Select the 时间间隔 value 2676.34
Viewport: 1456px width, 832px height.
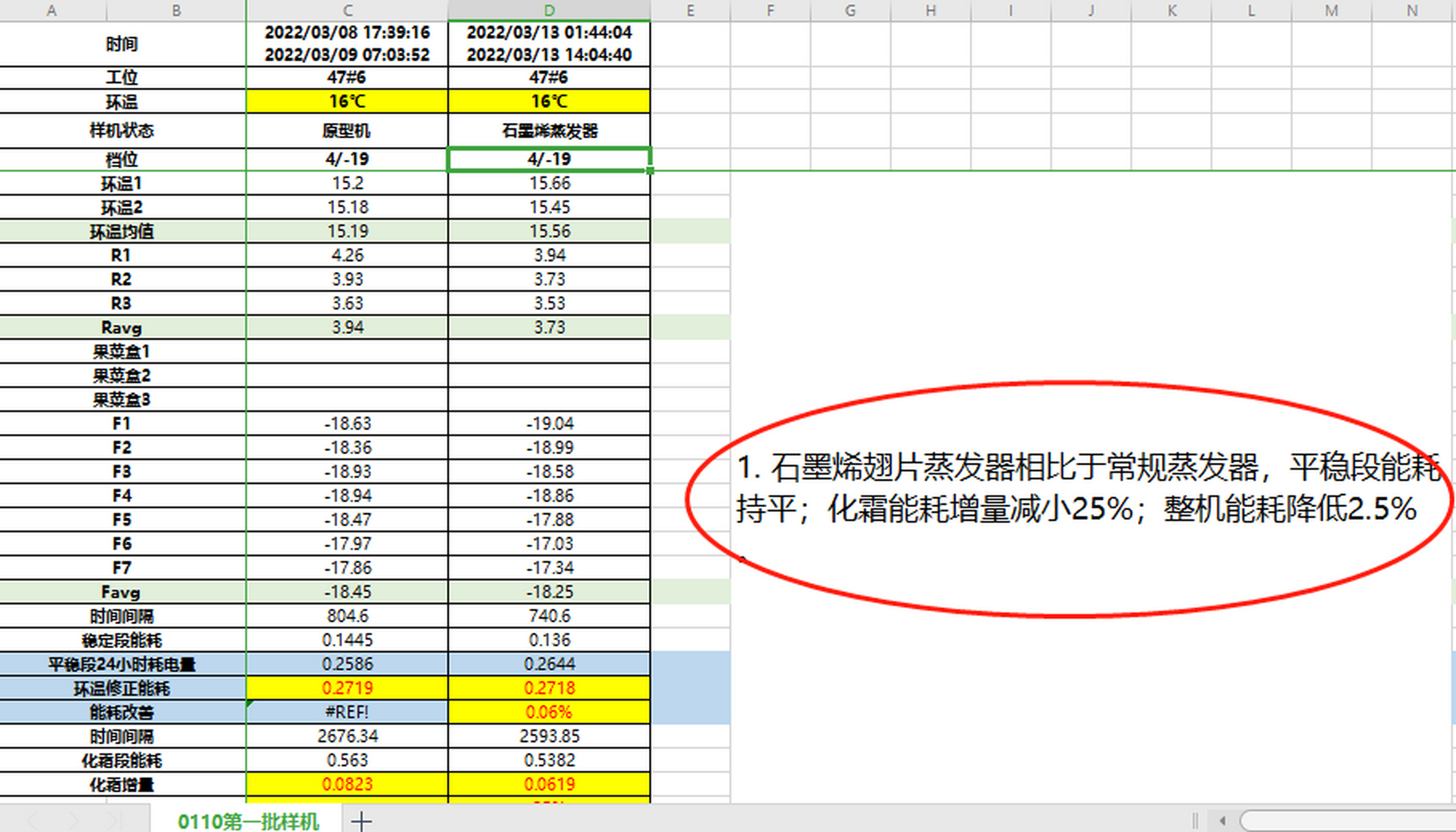click(x=347, y=736)
